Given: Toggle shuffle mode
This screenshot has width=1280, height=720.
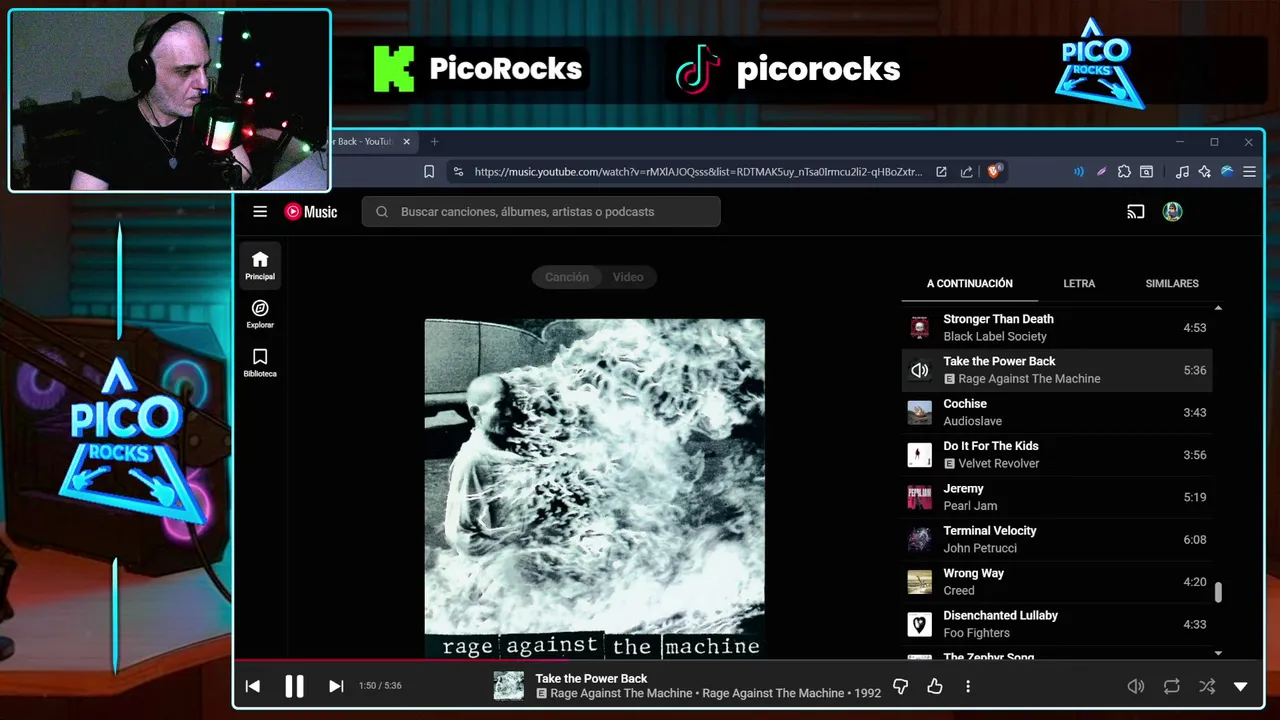Looking at the screenshot, I should click(1207, 686).
